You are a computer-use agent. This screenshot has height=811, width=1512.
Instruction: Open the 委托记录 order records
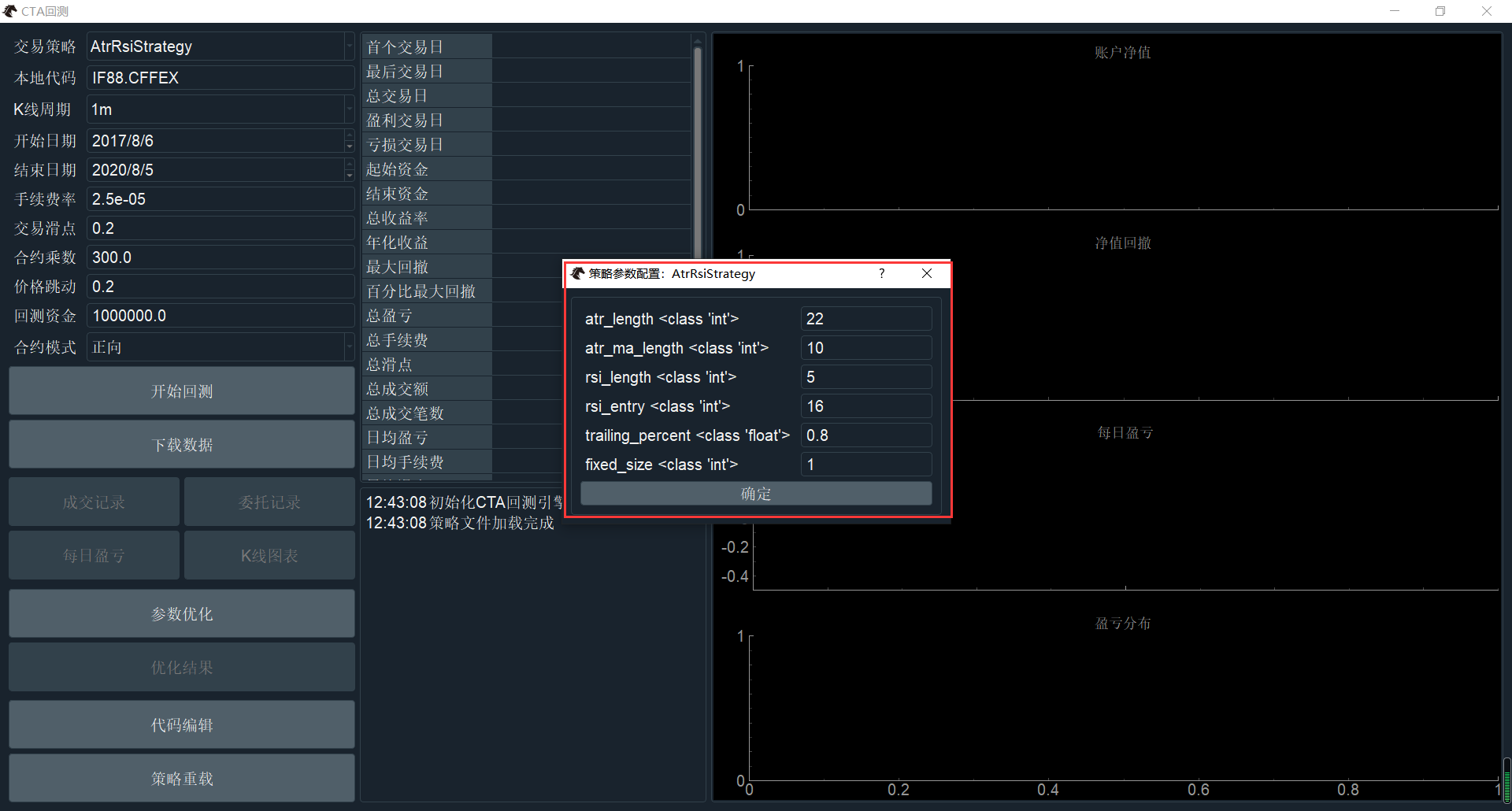pos(269,502)
